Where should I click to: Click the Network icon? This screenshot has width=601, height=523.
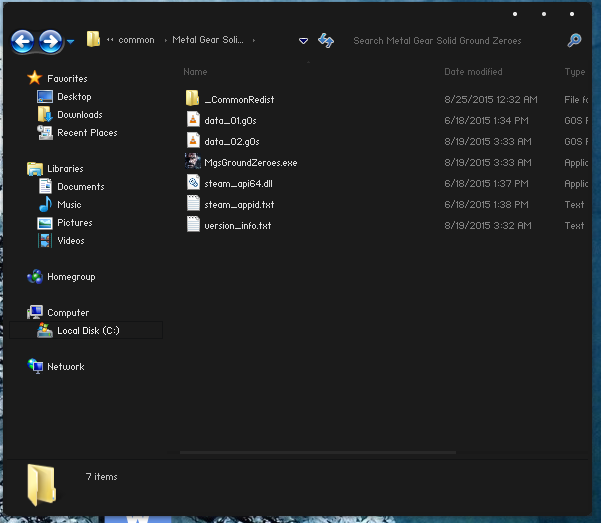(x=35, y=366)
